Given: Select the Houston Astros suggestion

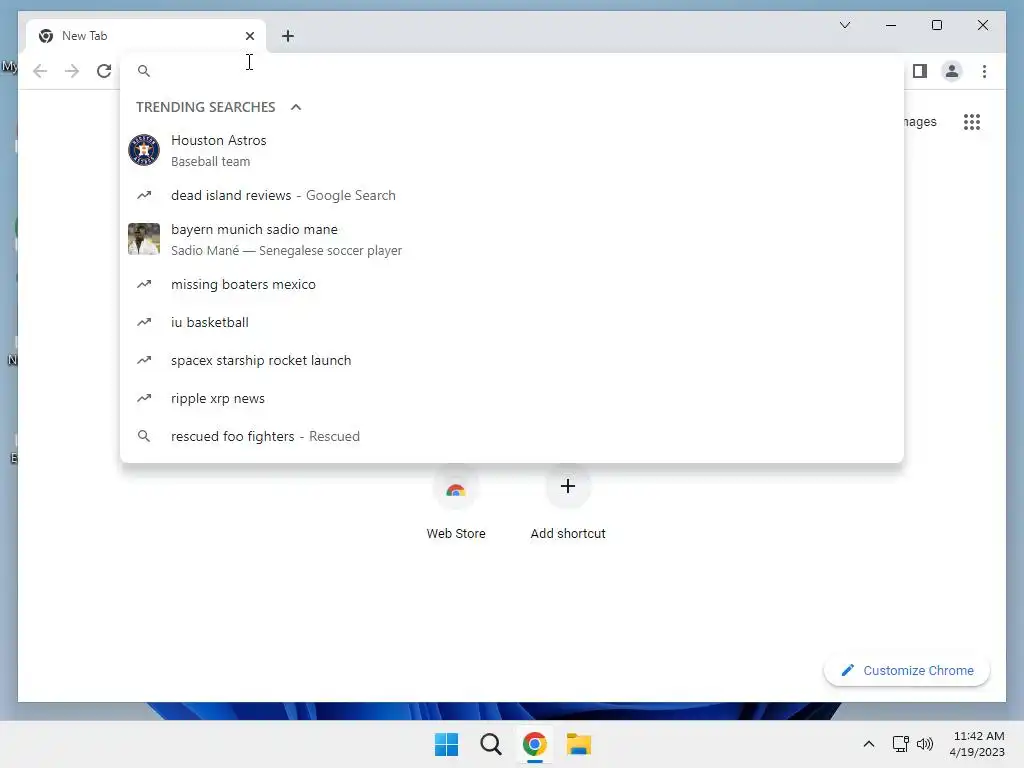Looking at the screenshot, I should [x=512, y=150].
